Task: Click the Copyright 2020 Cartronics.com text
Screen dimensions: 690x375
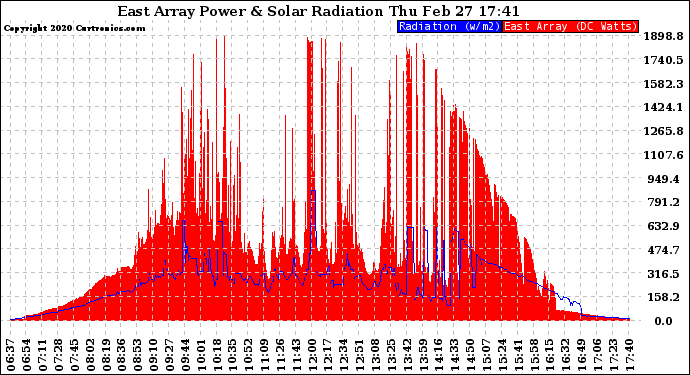Action: pos(74,28)
